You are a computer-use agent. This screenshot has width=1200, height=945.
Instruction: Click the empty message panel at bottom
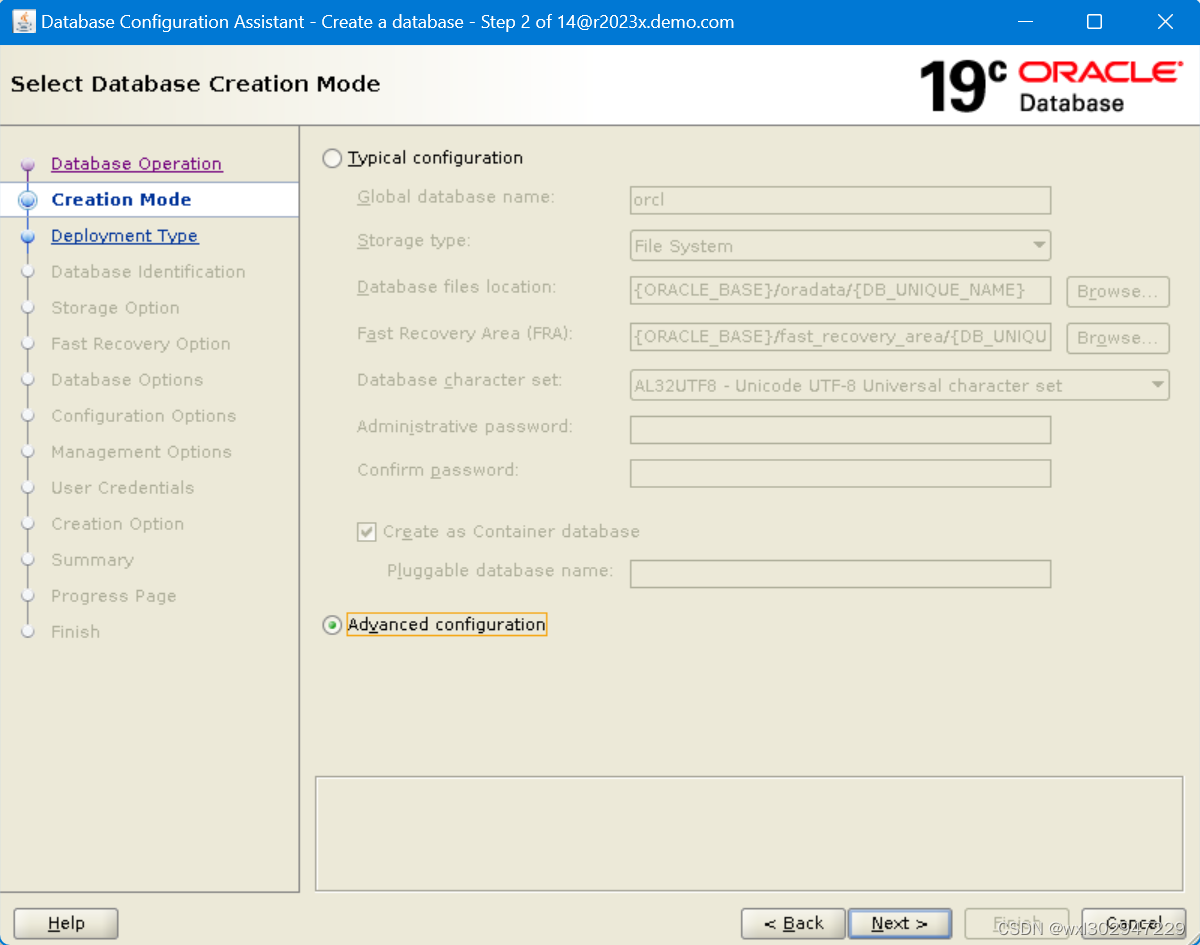[749, 833]
